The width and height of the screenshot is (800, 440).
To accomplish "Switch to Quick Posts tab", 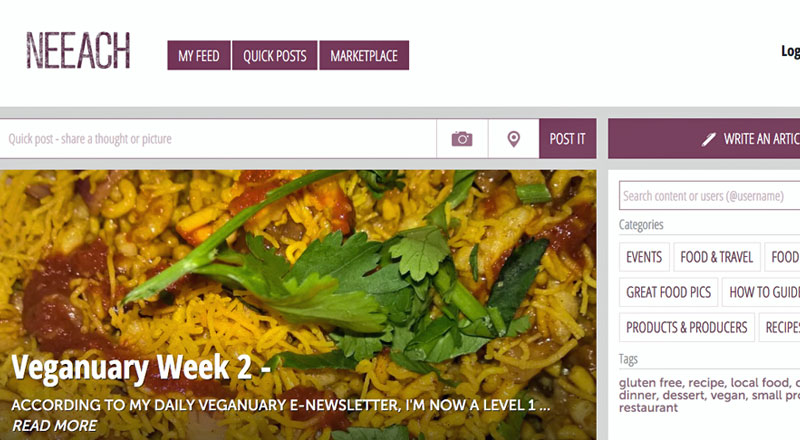I will tap(274, 55).
